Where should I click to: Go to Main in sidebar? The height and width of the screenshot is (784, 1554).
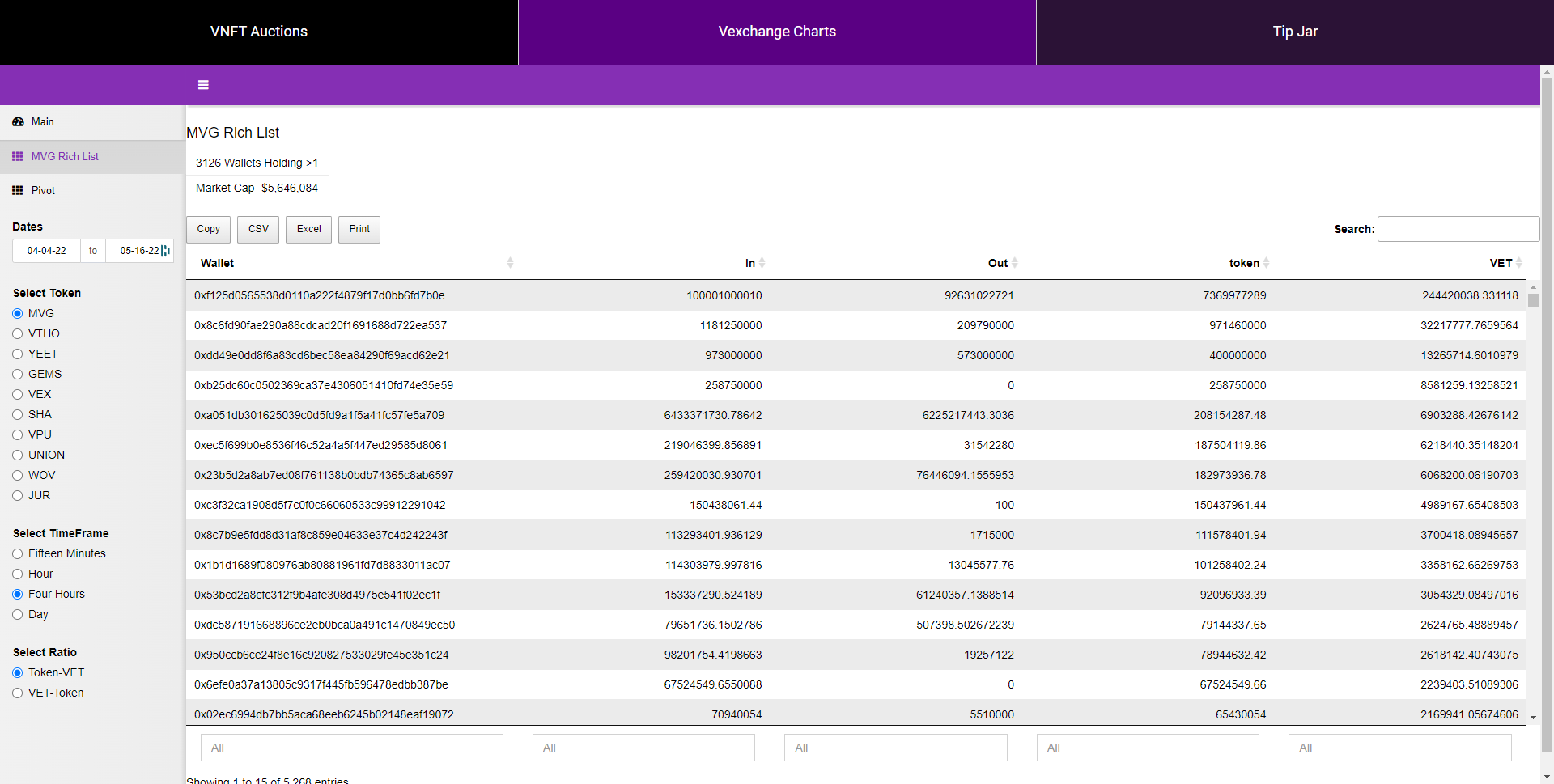(92, 122)
